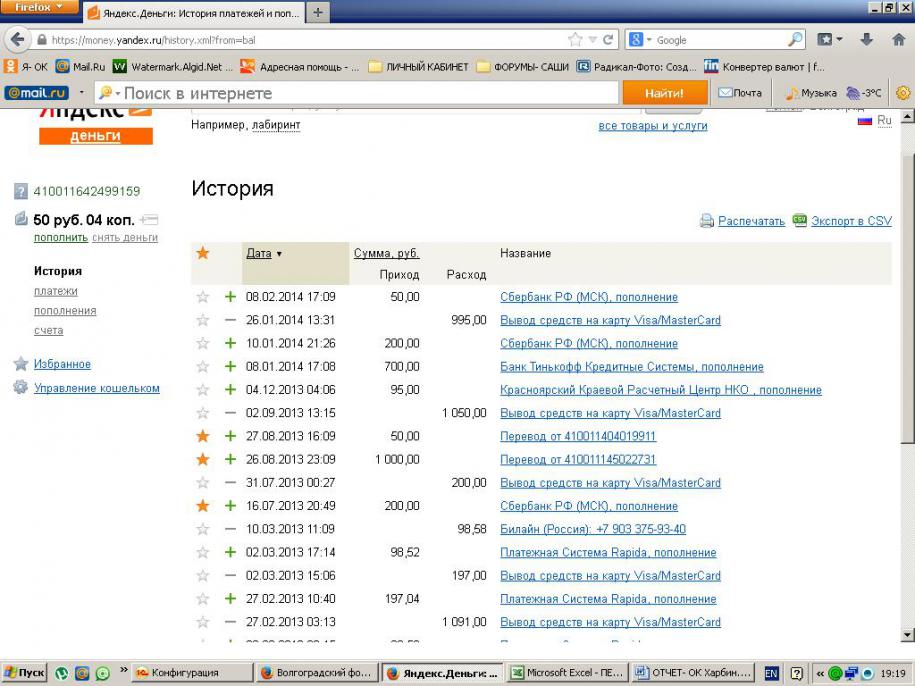Go to the Firefox home page icon
This screenshot has height=686, width=915.
pos(899,40)
